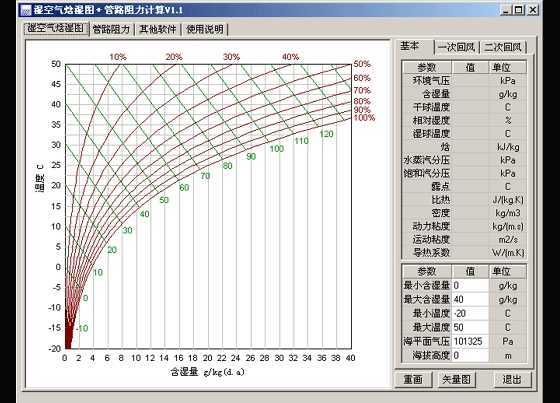This screenshot has width=560, height=403.
Task: Click the 水蒸汽分压 value cell
Action: pos(470,160)
